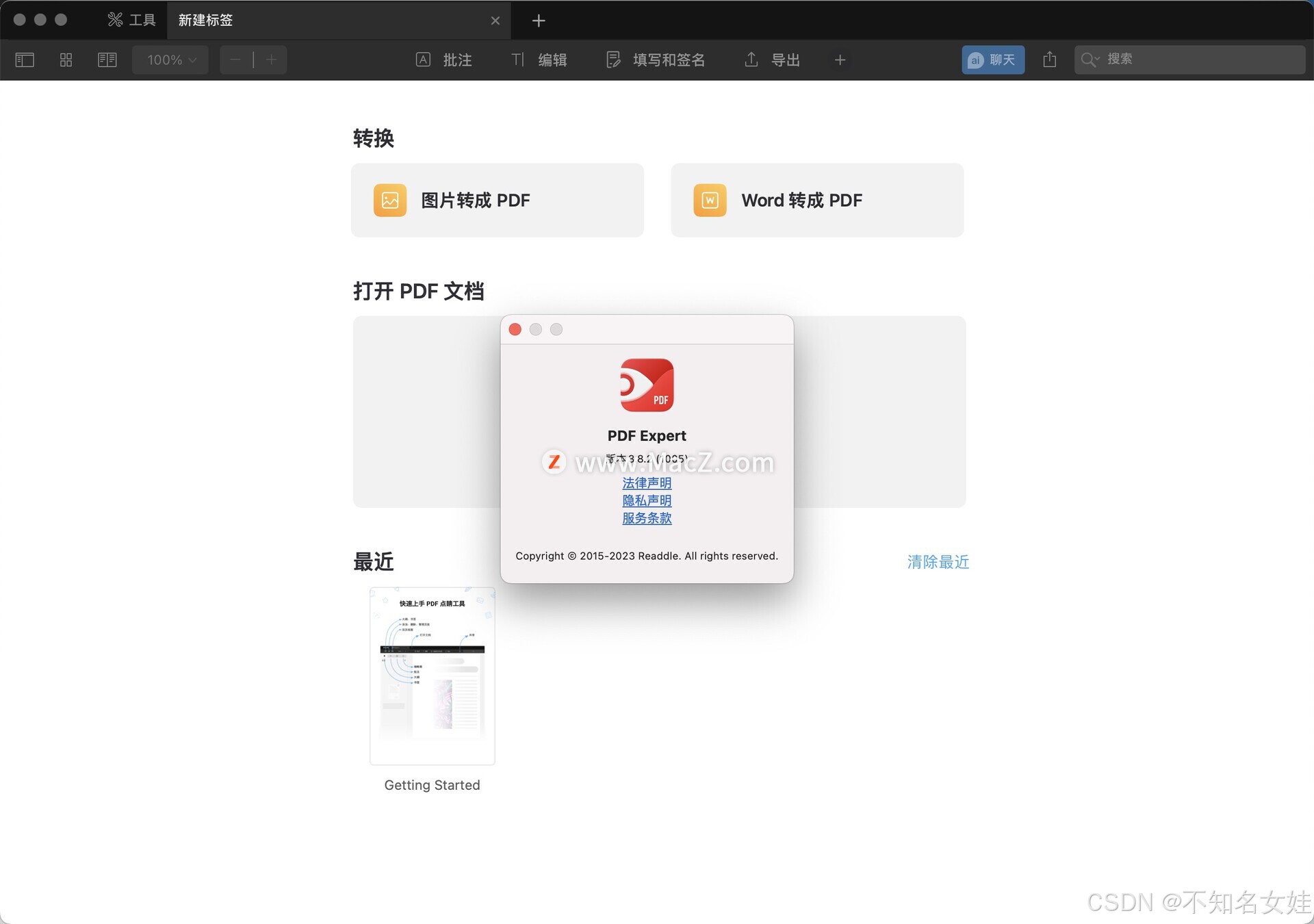Close the PDF Expert about dialog
The height and width of the screenshot is (924, 1314).
pyautogui.click(x=515, y=330)
